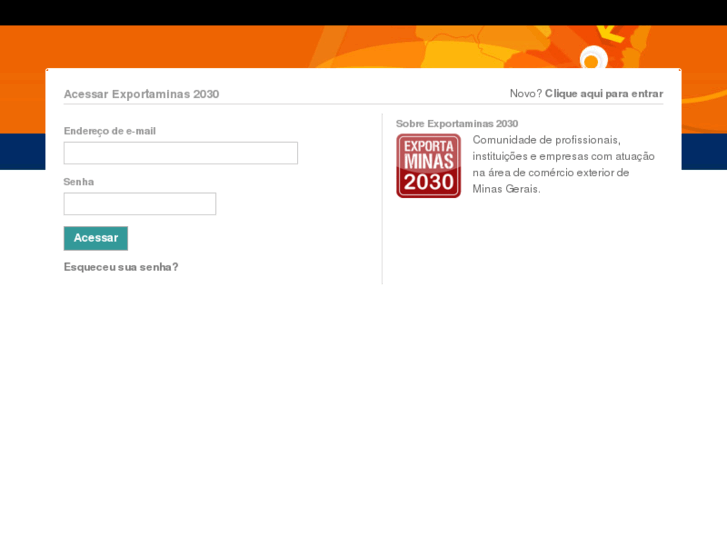The image size is (727, 545).
Task: Open the Esqueceu sua senha? link
Action: 121,267
